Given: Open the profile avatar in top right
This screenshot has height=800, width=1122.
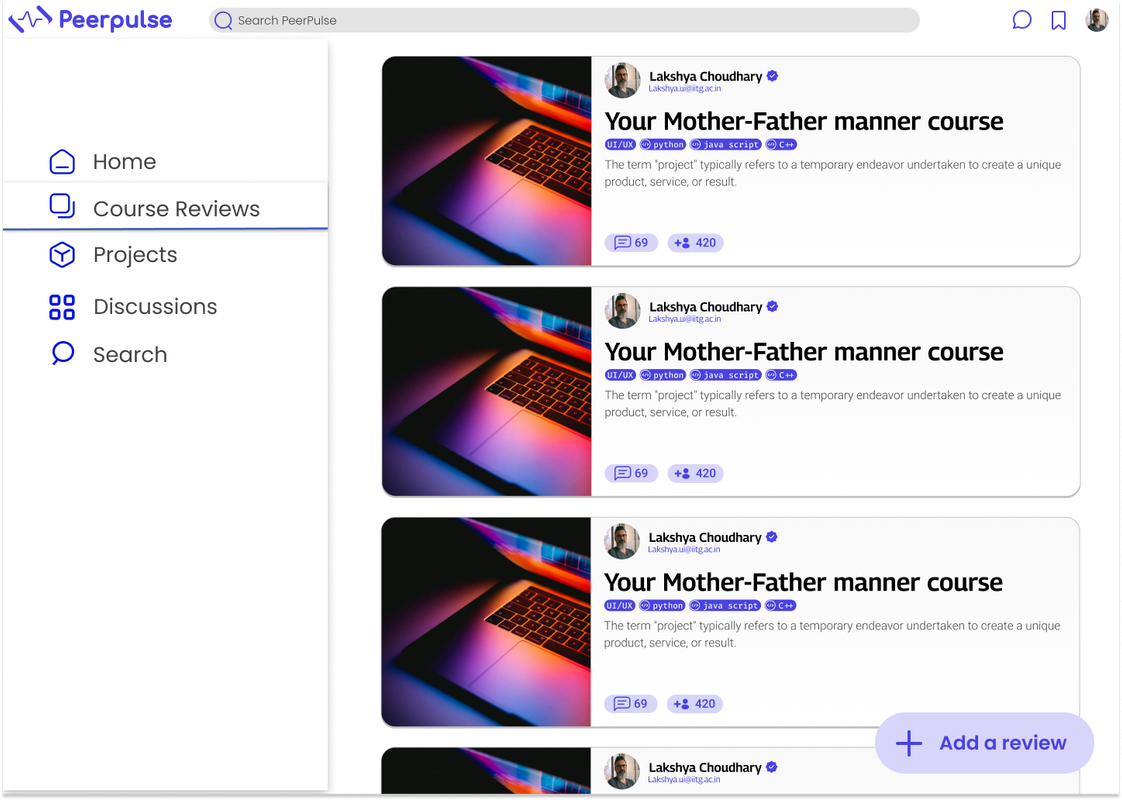Looking at the screenshot, I should 1096,20.
